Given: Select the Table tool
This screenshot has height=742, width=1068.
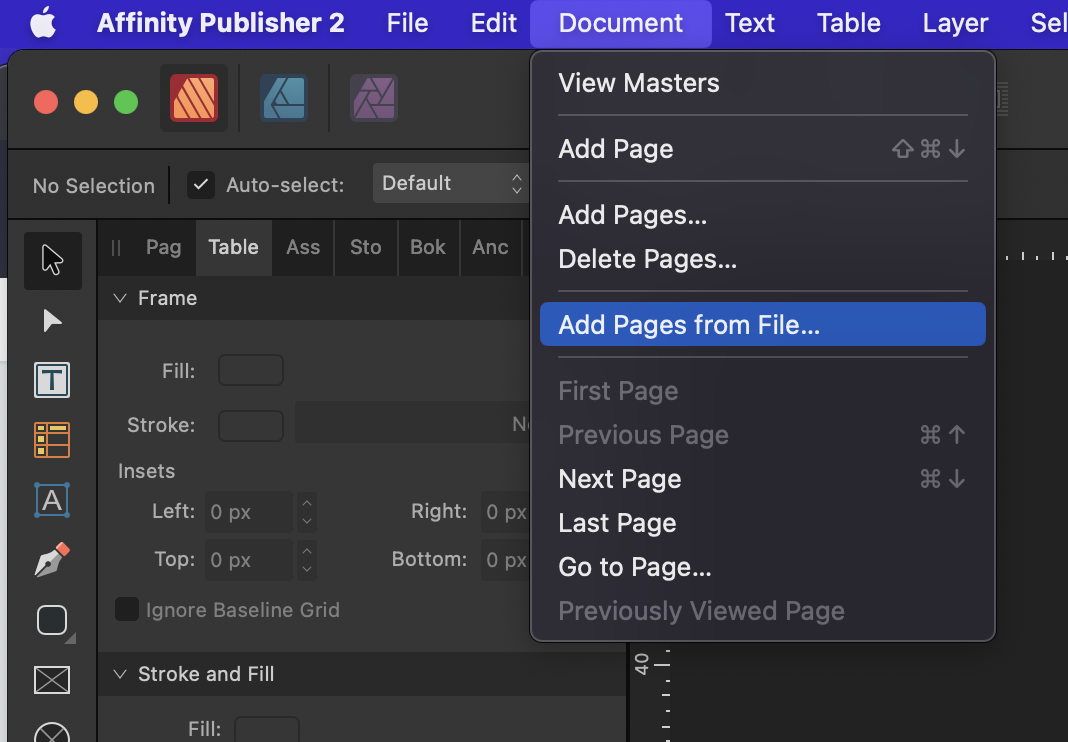Looking at the screenshot, I should point(52,439).
